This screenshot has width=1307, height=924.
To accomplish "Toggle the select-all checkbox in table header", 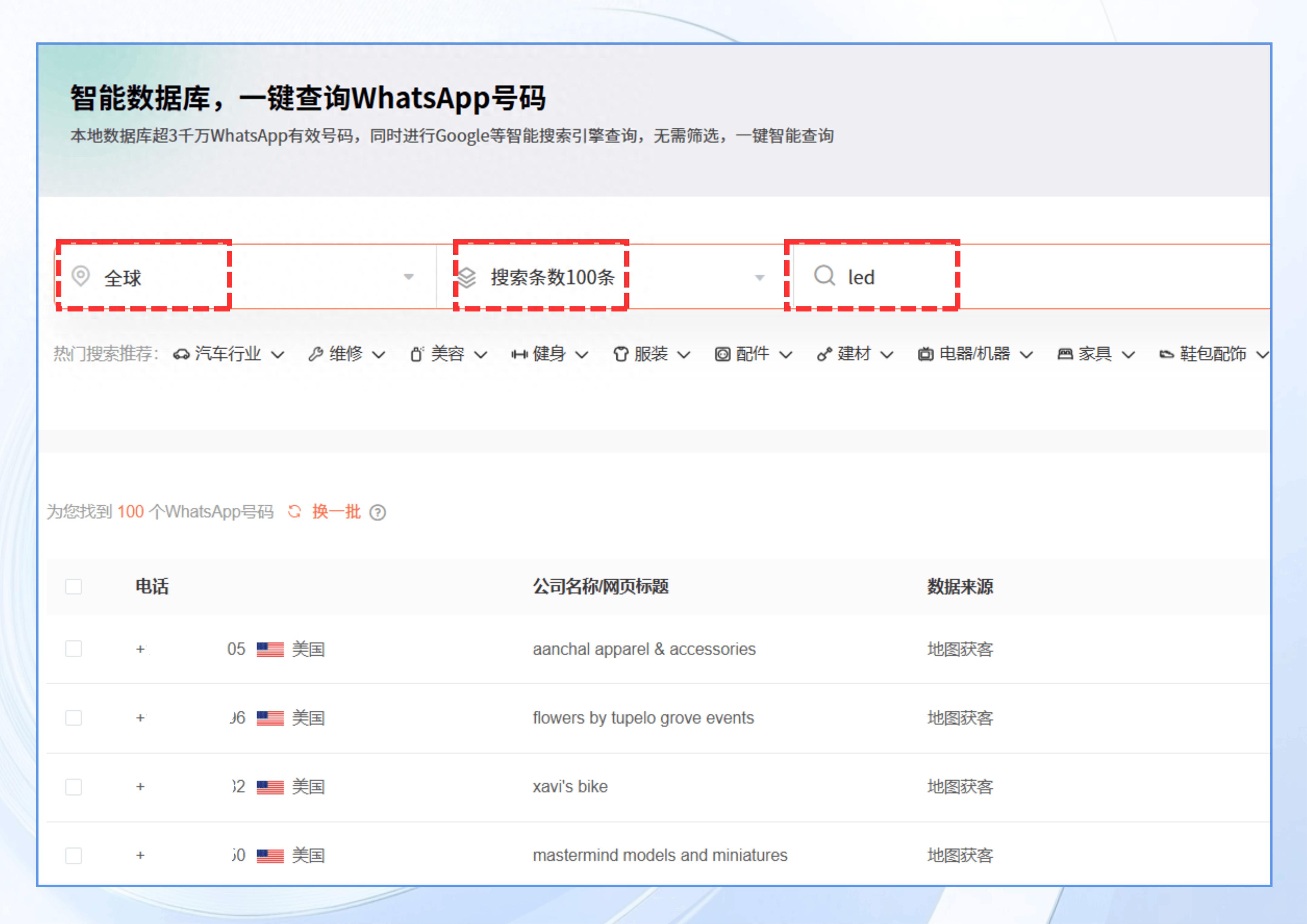I will point(73,586).
